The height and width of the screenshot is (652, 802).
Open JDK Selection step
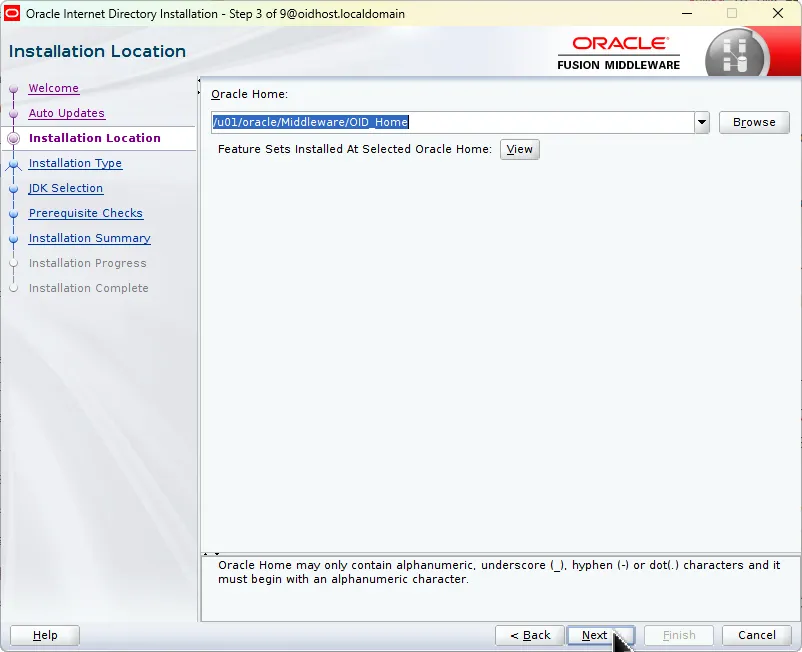click(65, 188)
